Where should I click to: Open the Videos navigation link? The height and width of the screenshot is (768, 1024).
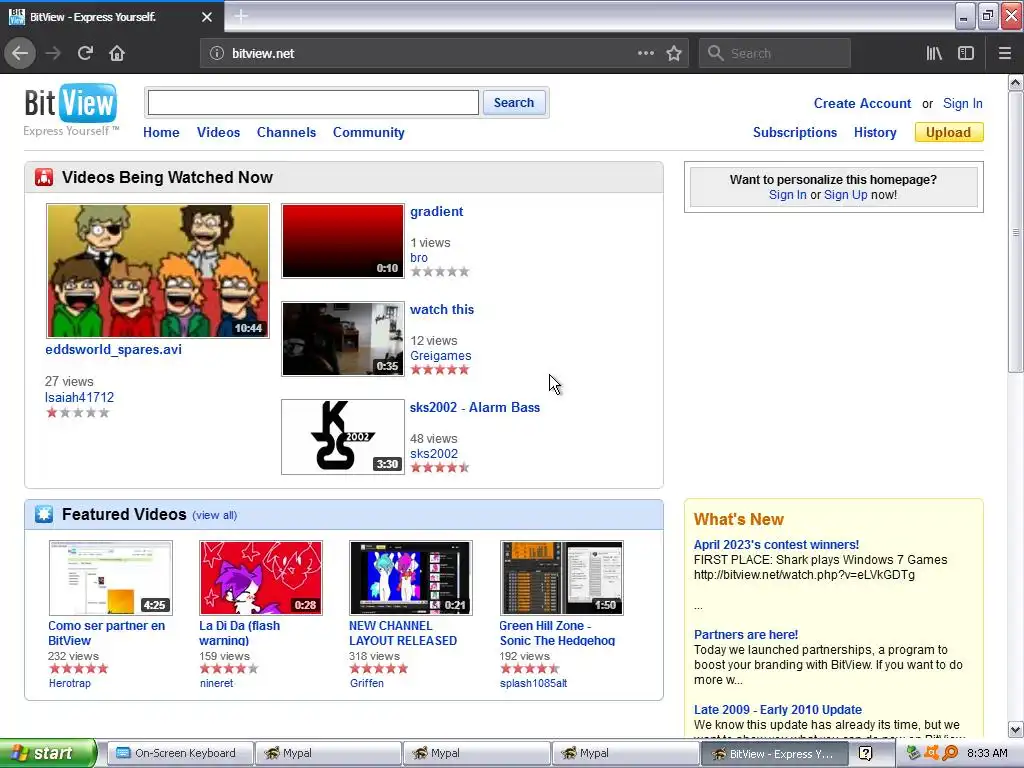point(218,132)
